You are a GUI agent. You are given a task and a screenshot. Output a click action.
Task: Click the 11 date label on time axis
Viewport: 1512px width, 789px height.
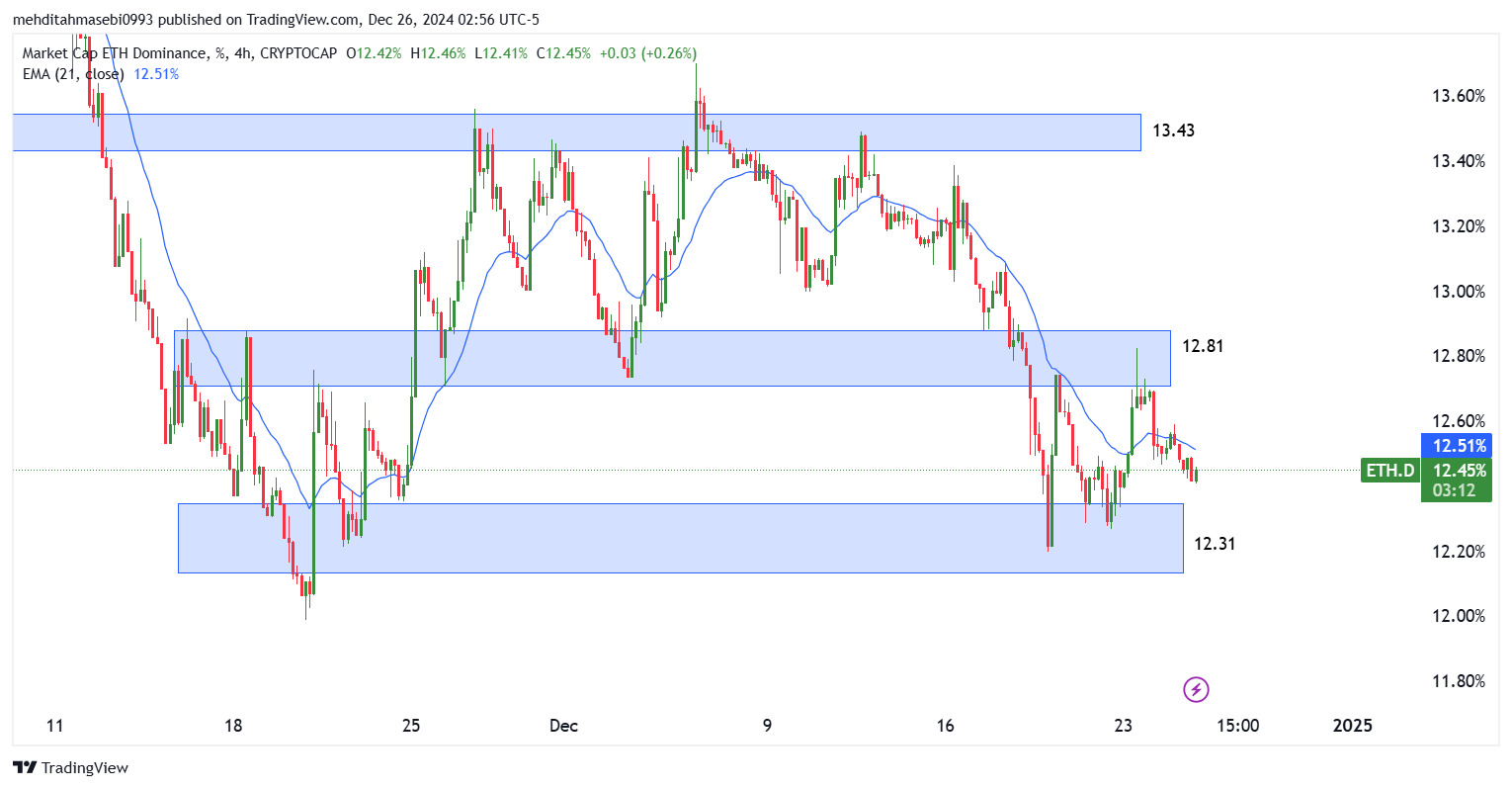[54, 726]
